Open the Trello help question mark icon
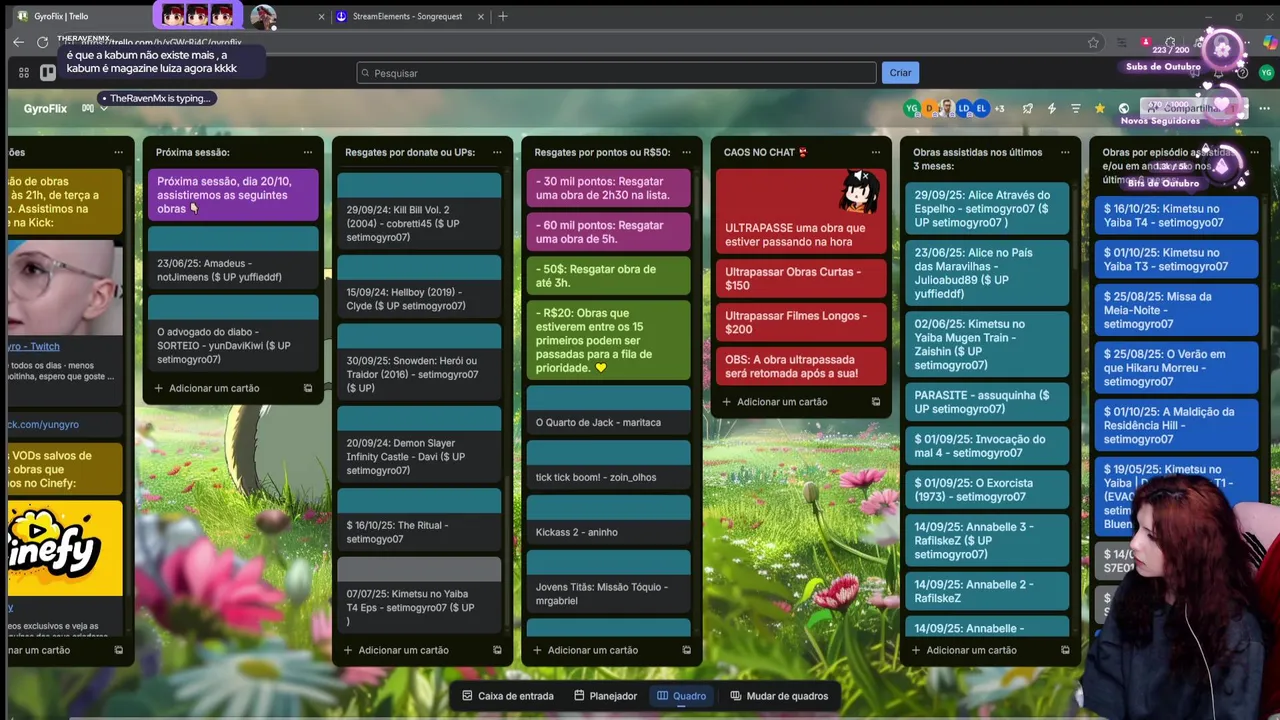Image resolution: width=1280 pixels, height=720 pixels. pyautogui.click(x=1242, y=73)
